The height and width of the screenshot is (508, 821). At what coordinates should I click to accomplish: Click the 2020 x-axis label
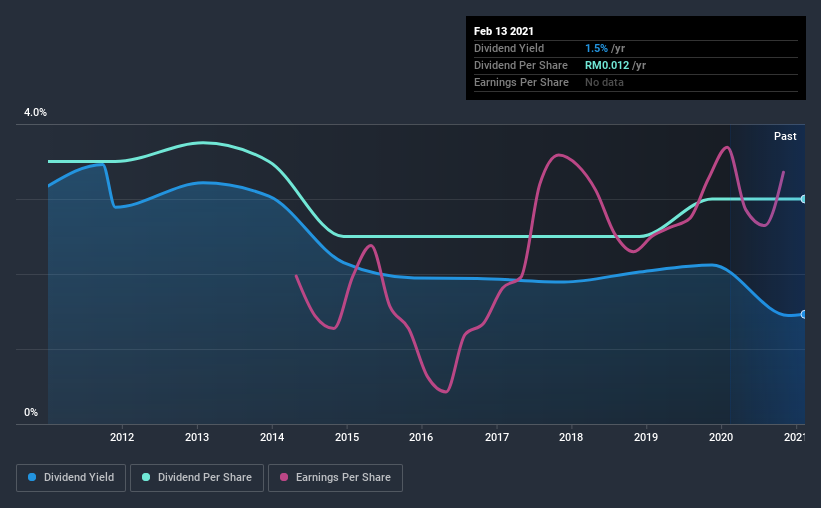click(721, 437)
